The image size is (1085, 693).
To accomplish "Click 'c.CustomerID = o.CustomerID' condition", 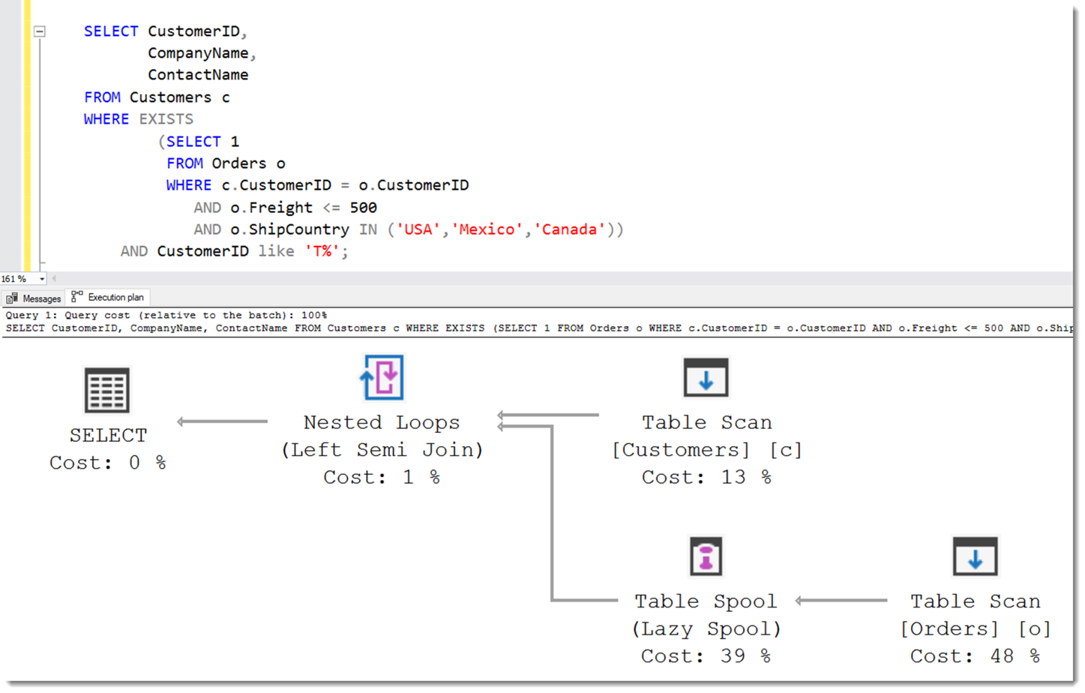I will click(345, 186).
